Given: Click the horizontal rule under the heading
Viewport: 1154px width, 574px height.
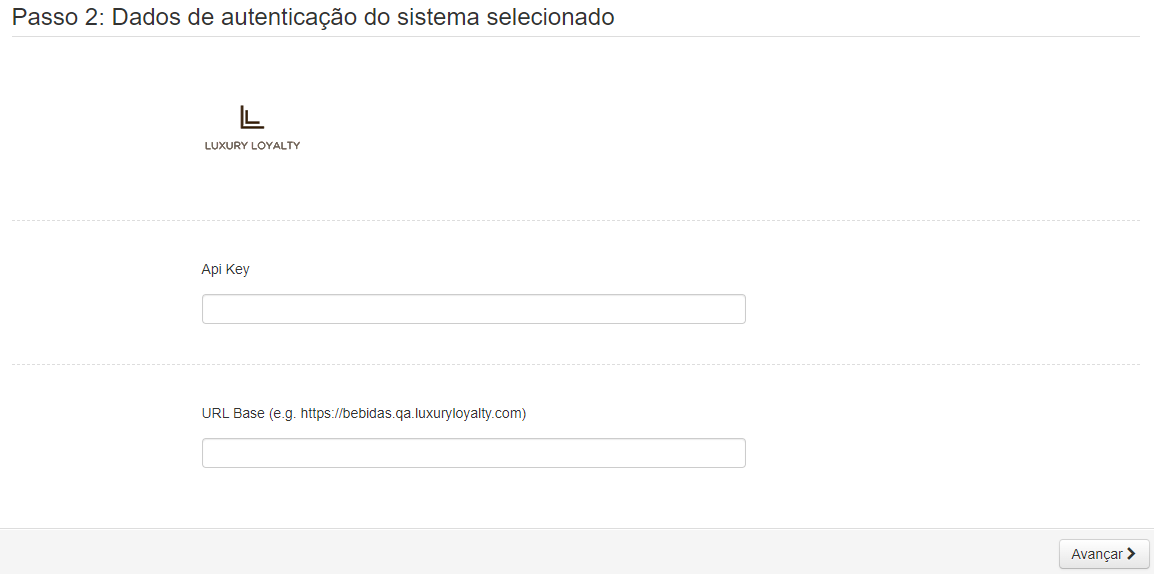Looking at the screenshot, I should [576, 36].
